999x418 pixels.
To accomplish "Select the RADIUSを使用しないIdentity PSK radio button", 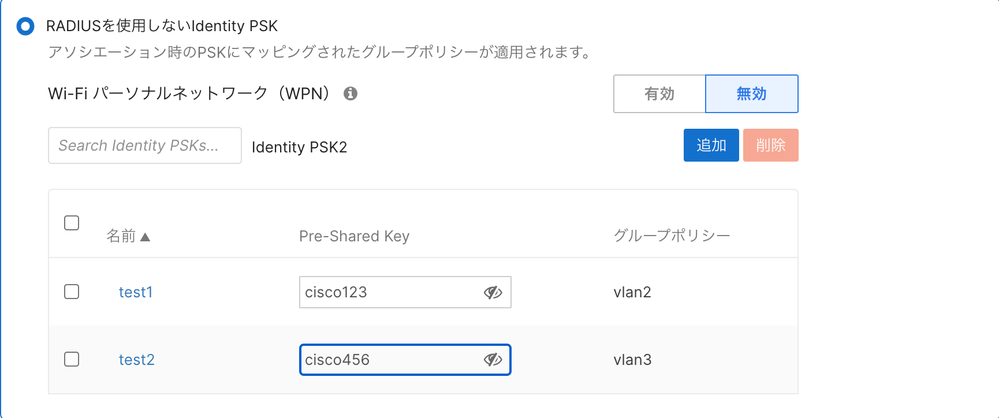I will click(x=26, y=26).
